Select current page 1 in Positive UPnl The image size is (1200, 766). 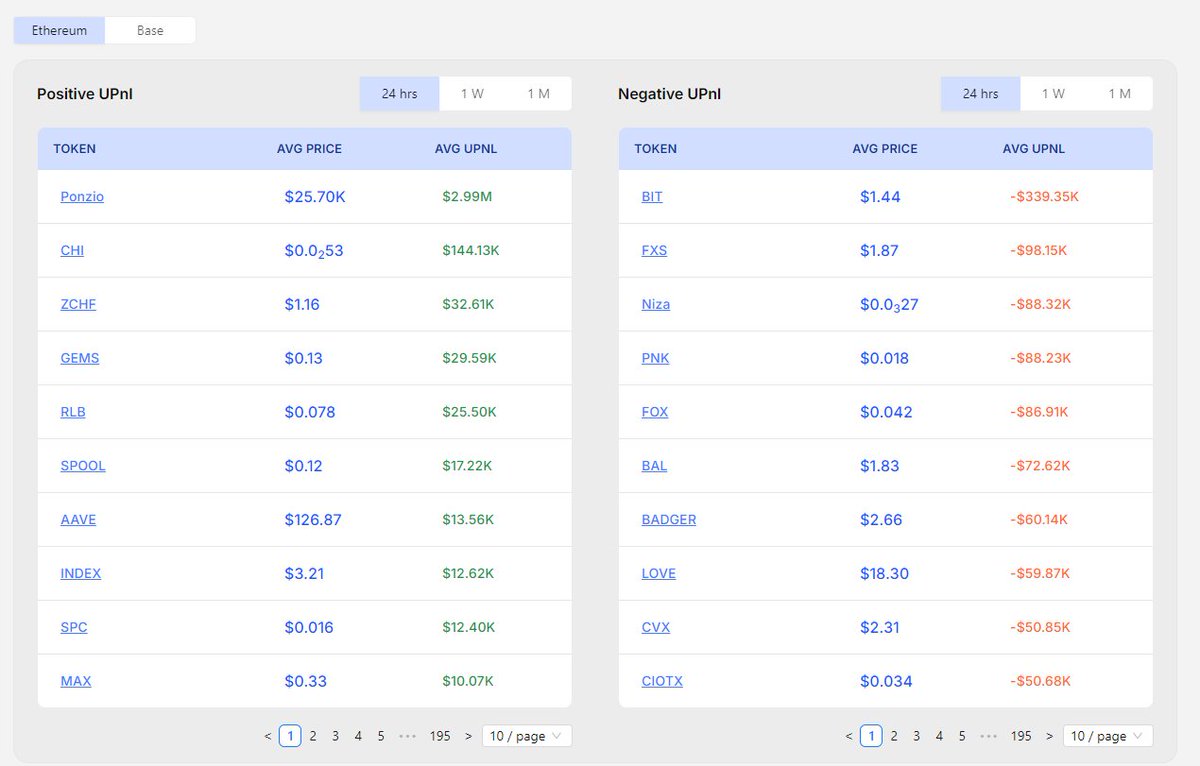coord(290,736)
